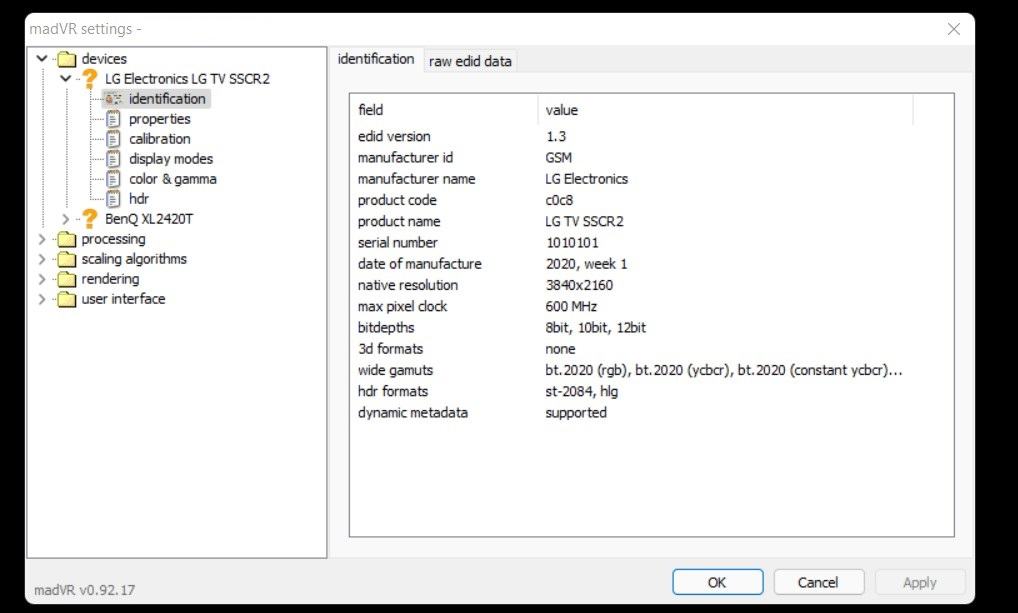The width and height of the screenshot is (1018, 613).
Task: Click the processing folder icon
Action: point(67,240)
